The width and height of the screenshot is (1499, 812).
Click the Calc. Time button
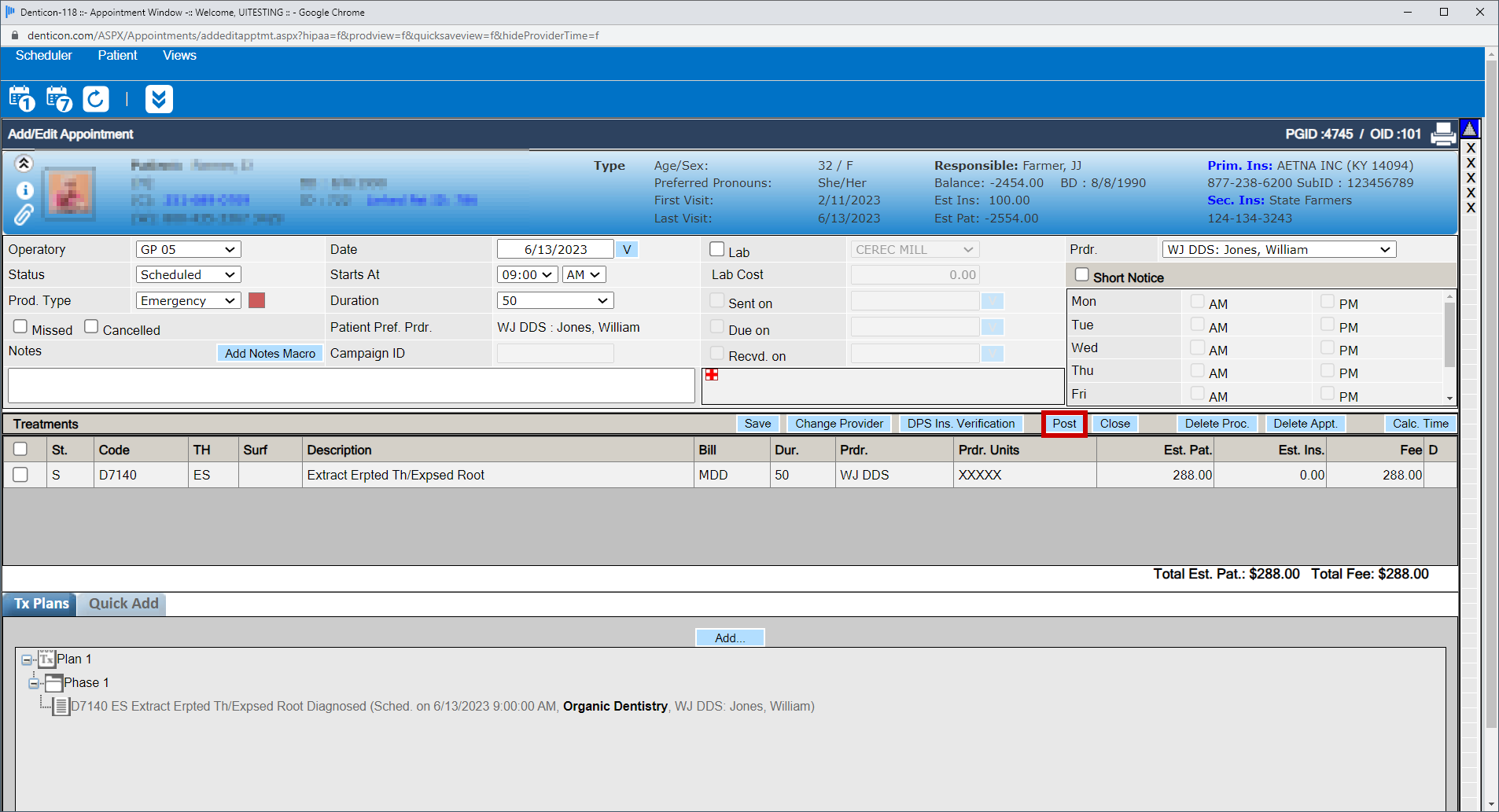[x=1420, y=424]
